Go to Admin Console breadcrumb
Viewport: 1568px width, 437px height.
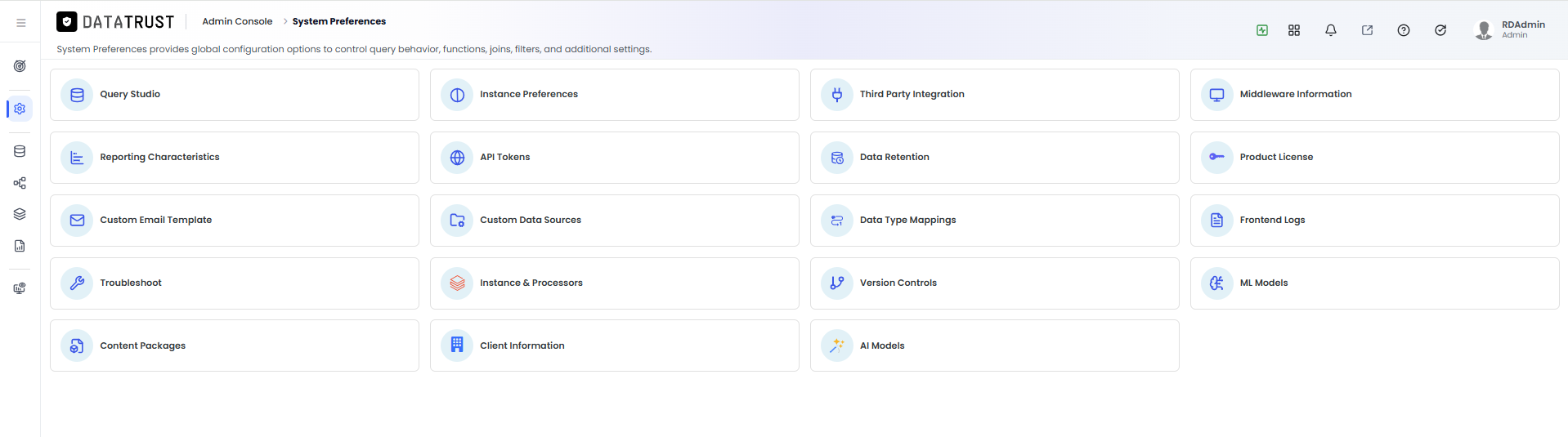point(237,21)
